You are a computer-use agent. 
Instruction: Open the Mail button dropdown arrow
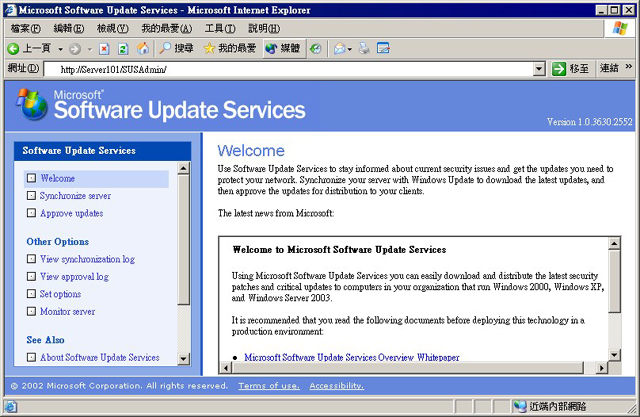click(x=350, y=49)
